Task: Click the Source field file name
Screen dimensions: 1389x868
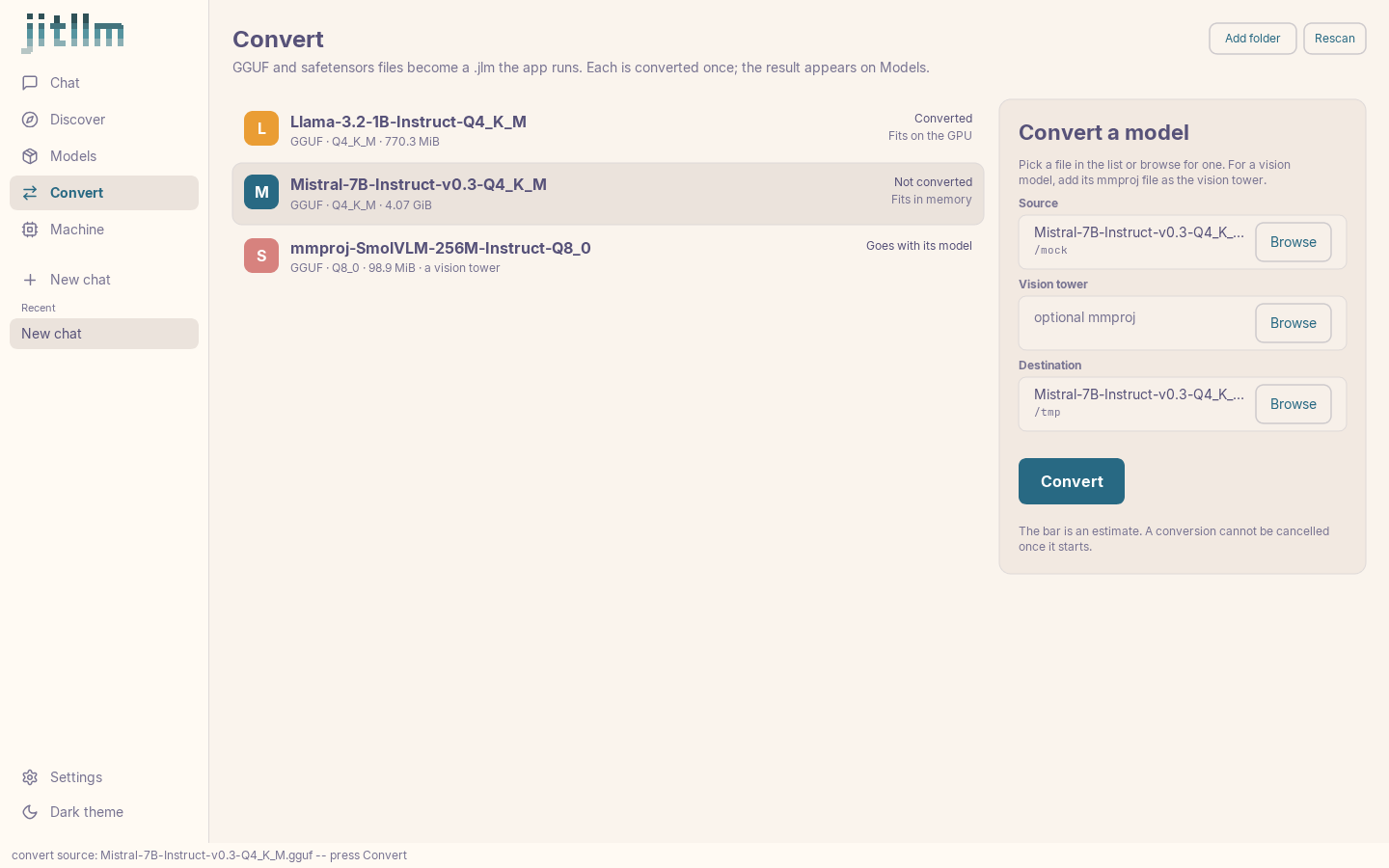Action: 1139,232
